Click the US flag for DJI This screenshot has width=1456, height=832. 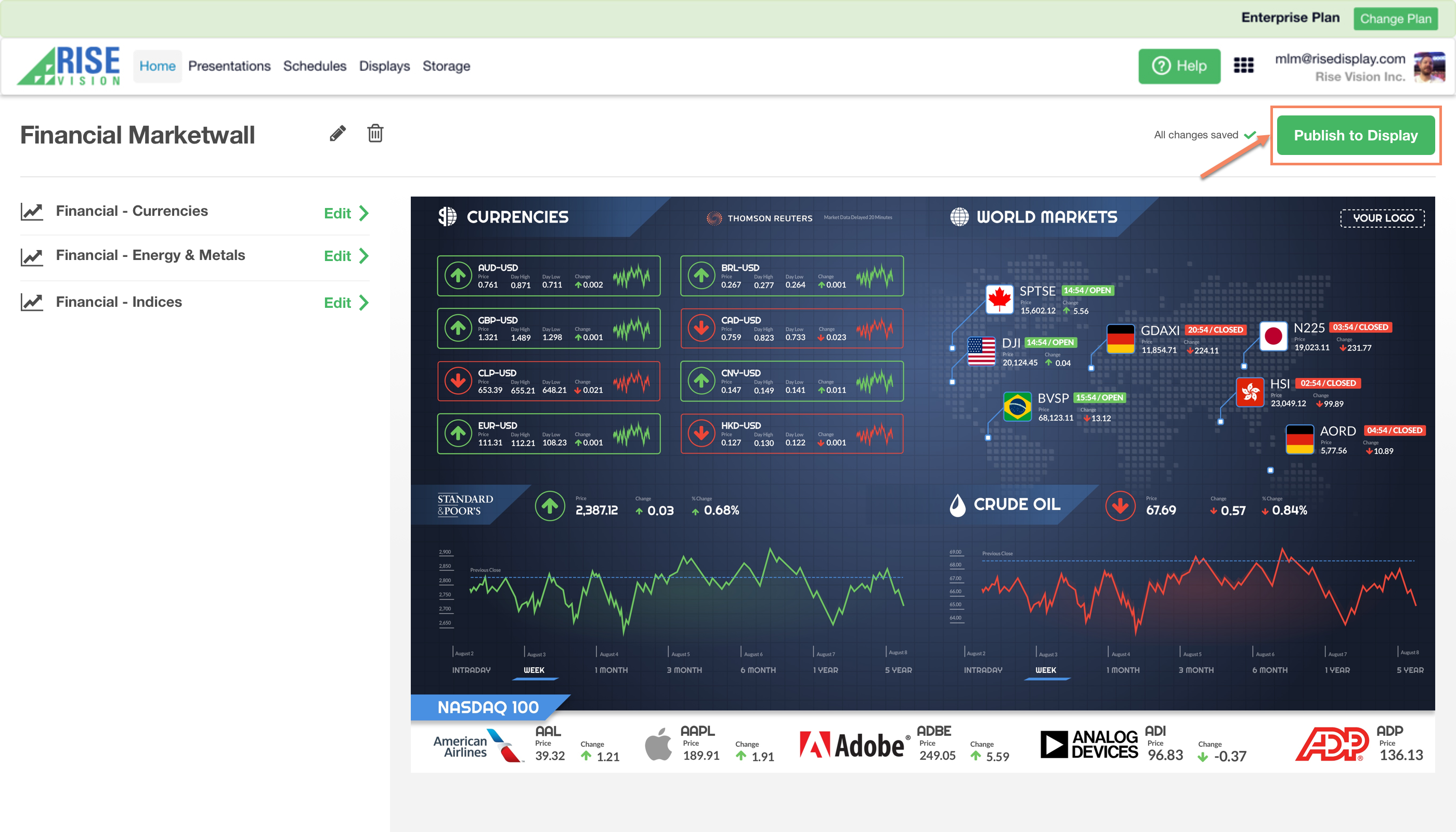pos(981,351)
